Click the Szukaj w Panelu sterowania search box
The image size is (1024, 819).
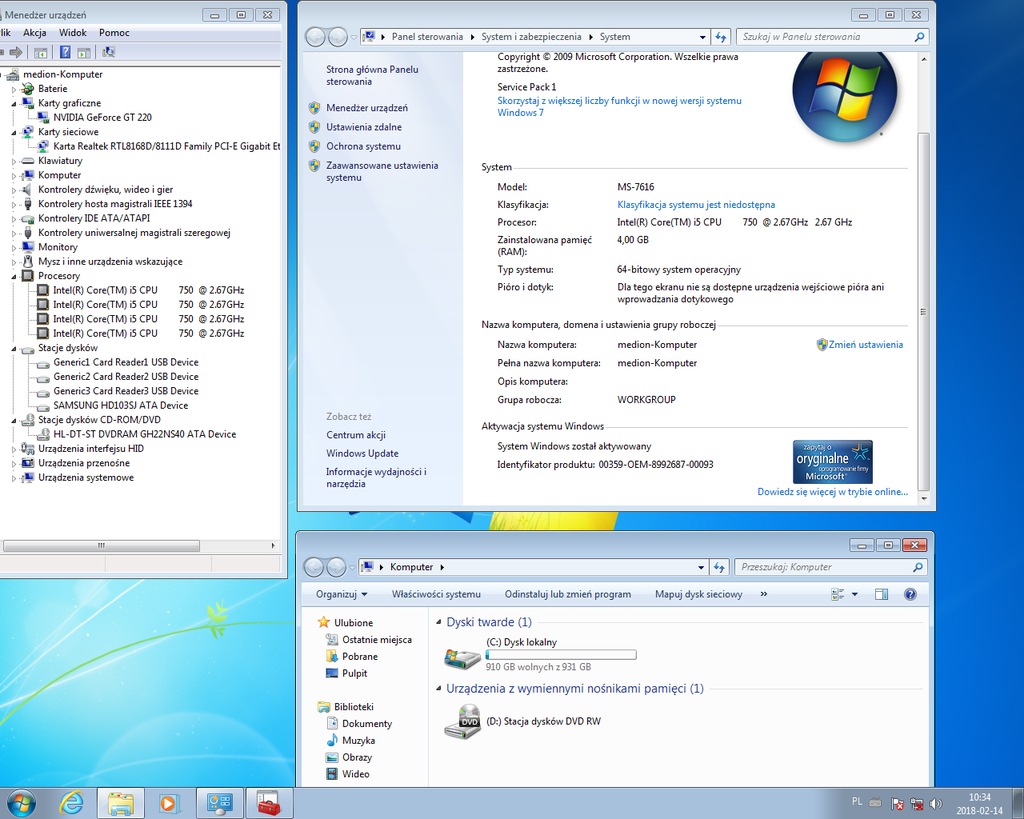pyautogui.click(x=831, y=37)
